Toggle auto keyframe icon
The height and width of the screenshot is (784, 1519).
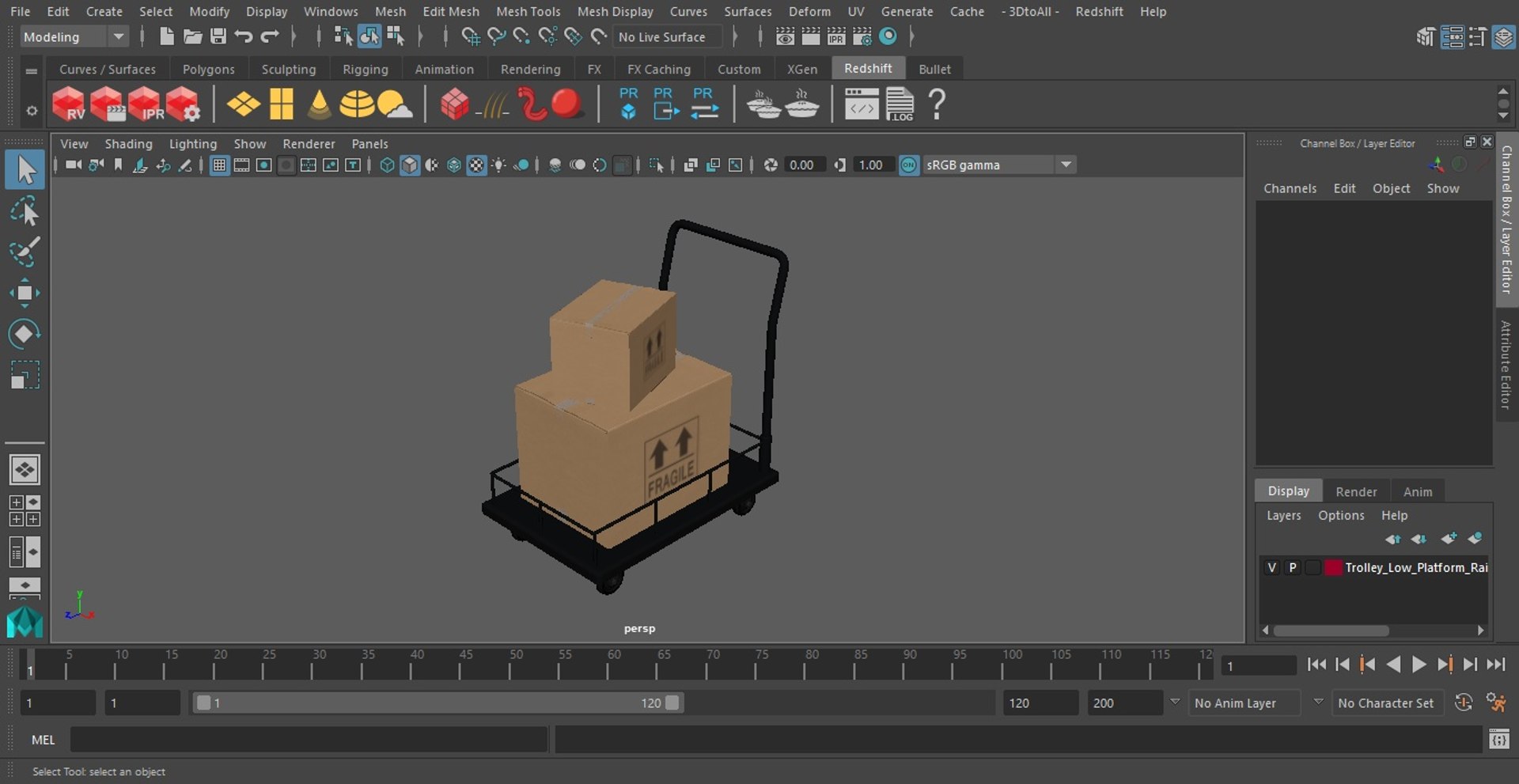1463,703
